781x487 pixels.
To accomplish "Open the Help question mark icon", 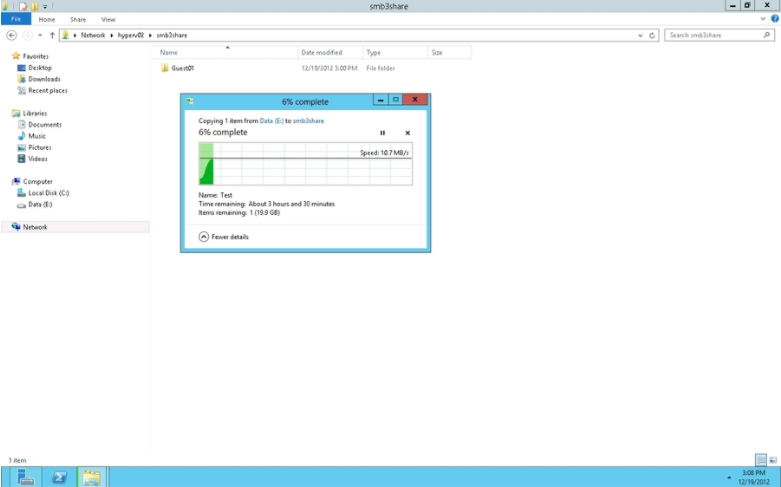I will point(775,19).
